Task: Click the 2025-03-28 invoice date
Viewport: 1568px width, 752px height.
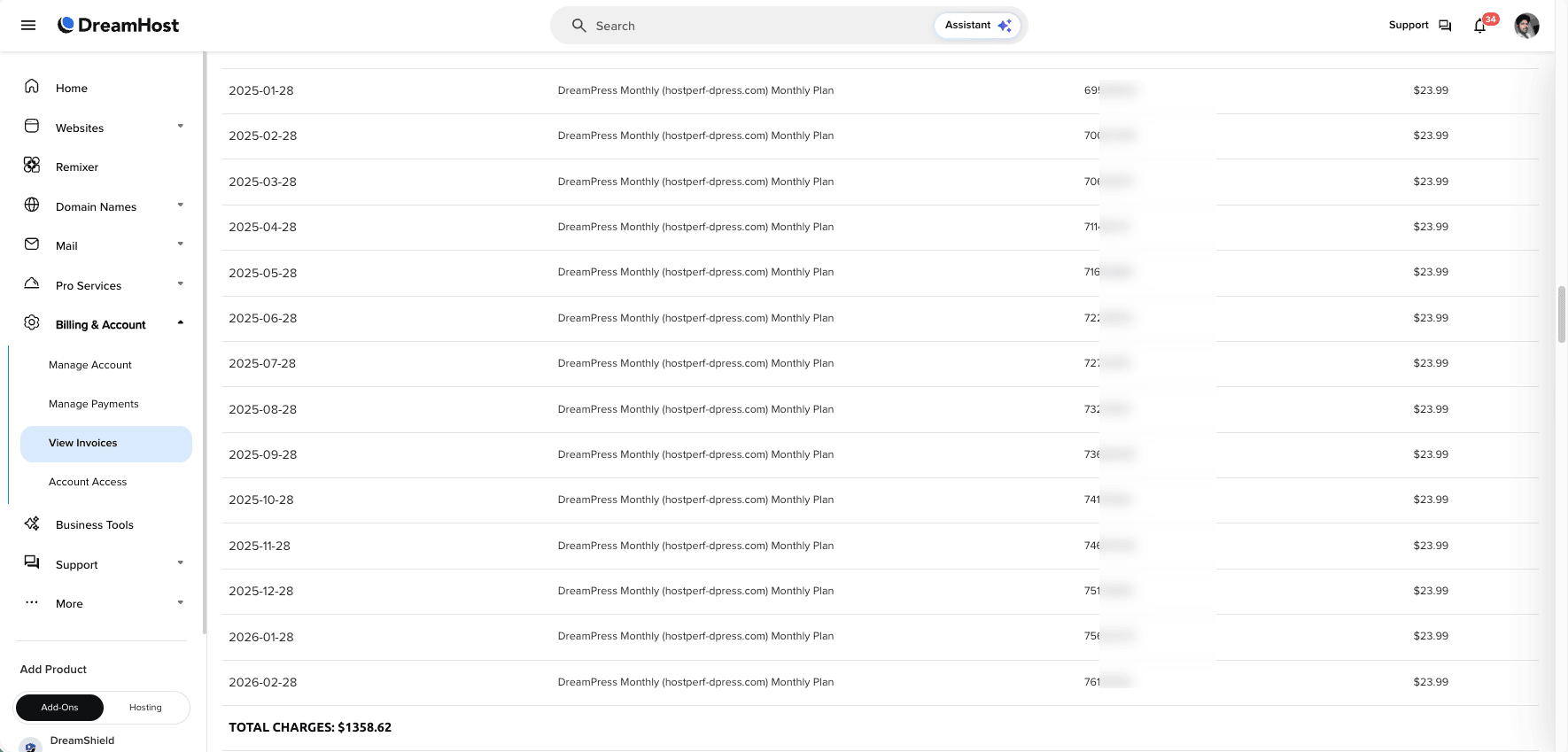Action: coord(263,182)
